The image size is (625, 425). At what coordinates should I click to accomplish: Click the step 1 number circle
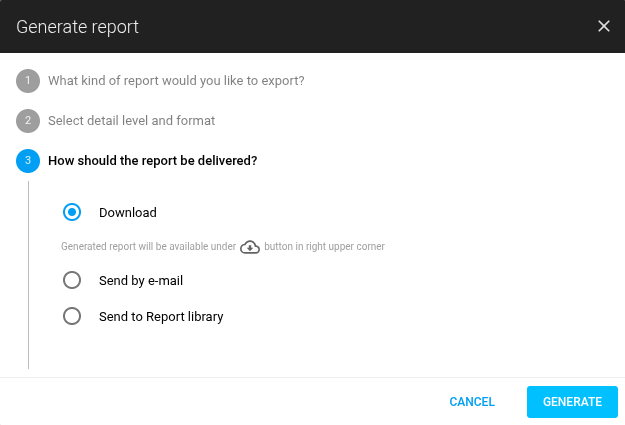pos(28,81)
